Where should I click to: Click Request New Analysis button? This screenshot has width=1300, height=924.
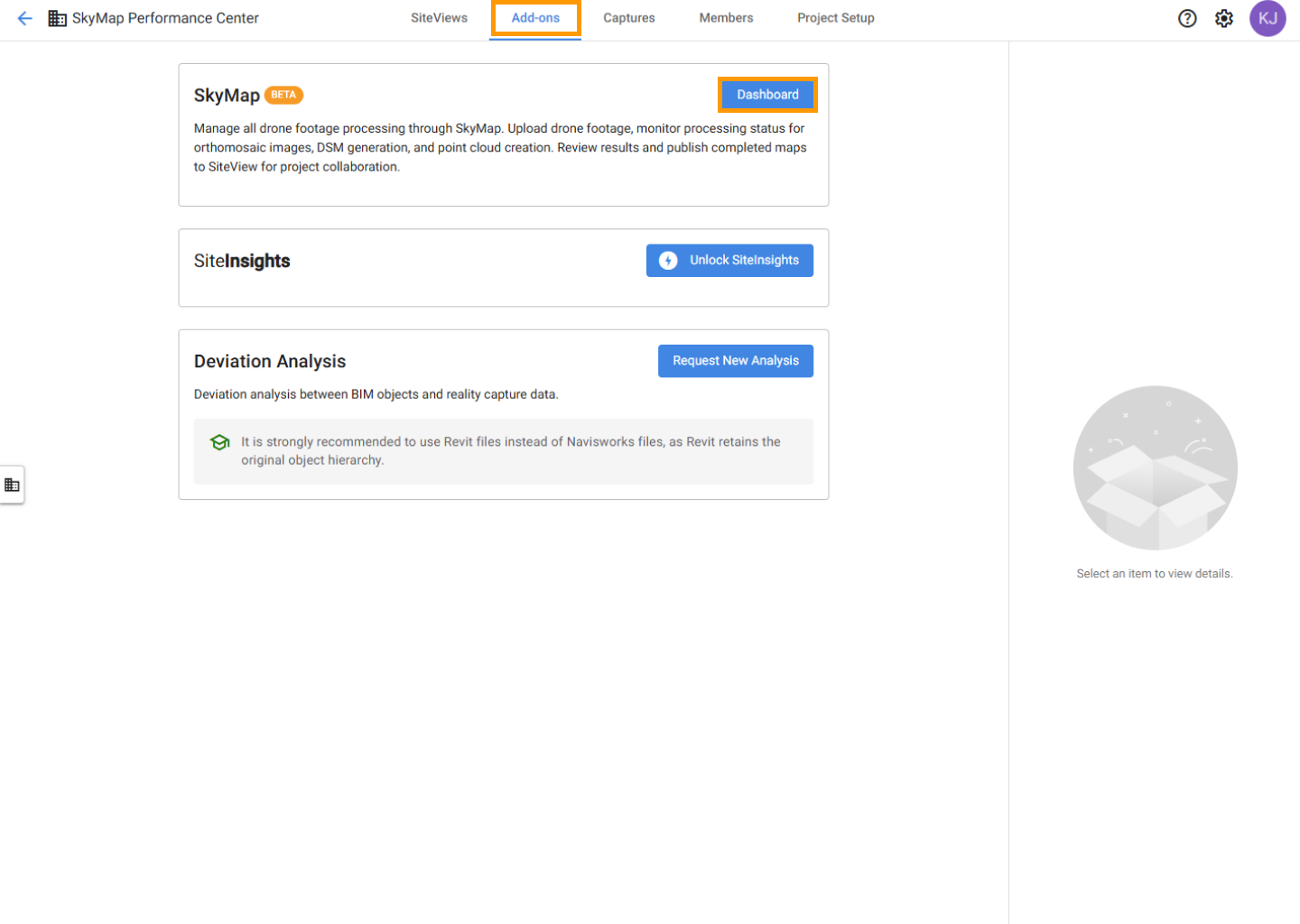point(736,361)
